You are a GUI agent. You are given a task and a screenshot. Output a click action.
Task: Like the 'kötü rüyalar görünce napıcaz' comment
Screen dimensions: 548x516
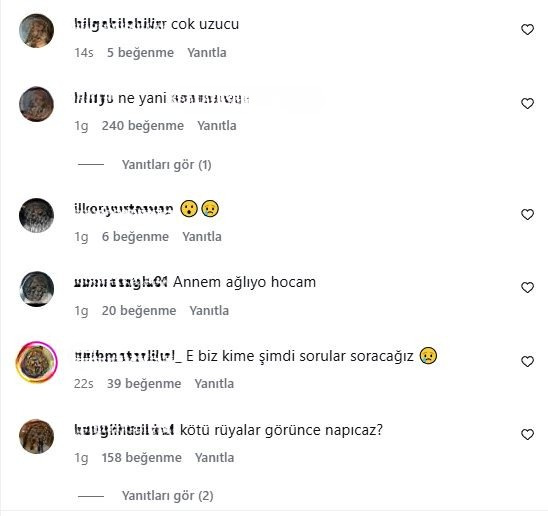coord(527,435)
